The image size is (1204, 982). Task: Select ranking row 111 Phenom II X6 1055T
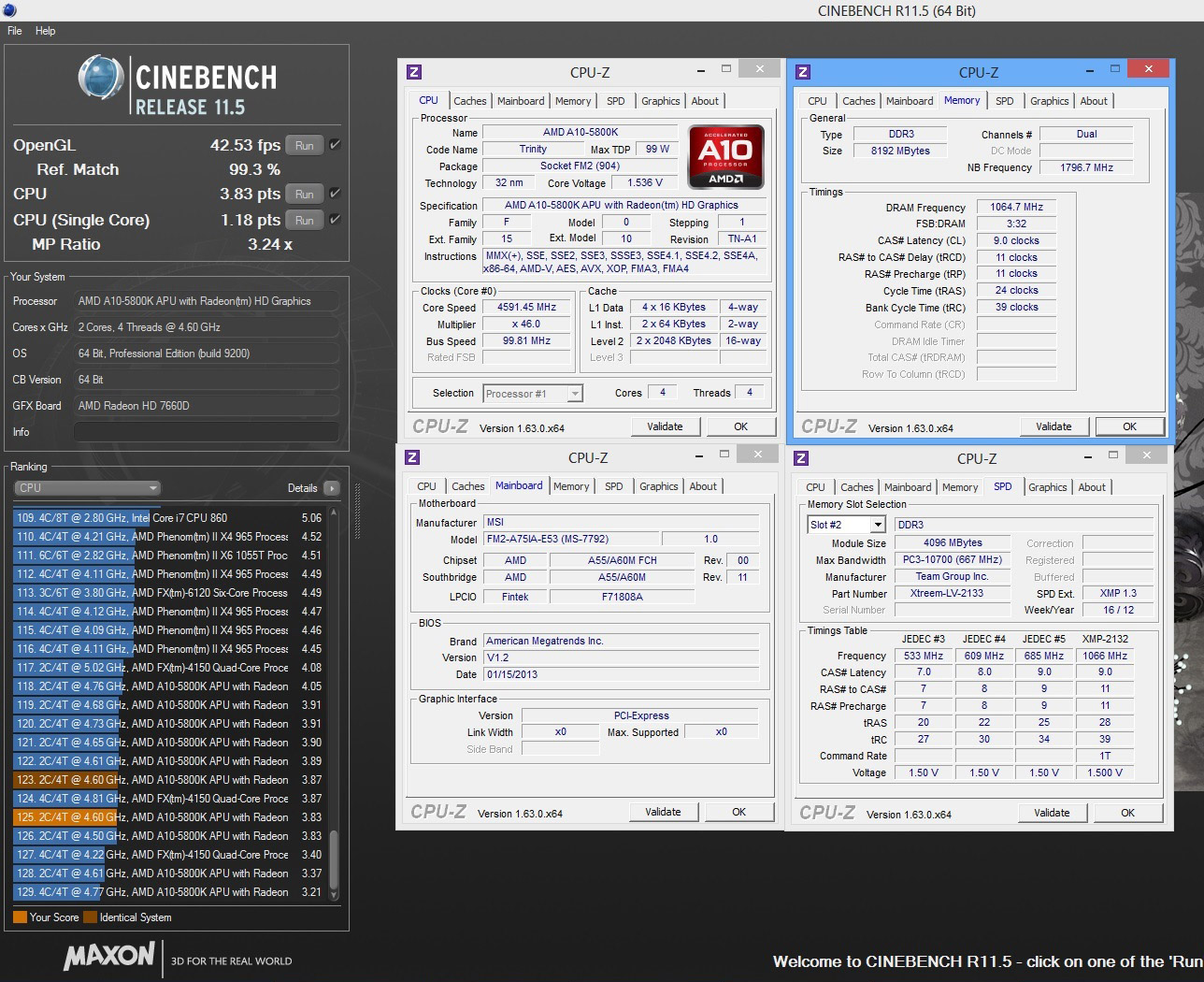pos(168,556)
